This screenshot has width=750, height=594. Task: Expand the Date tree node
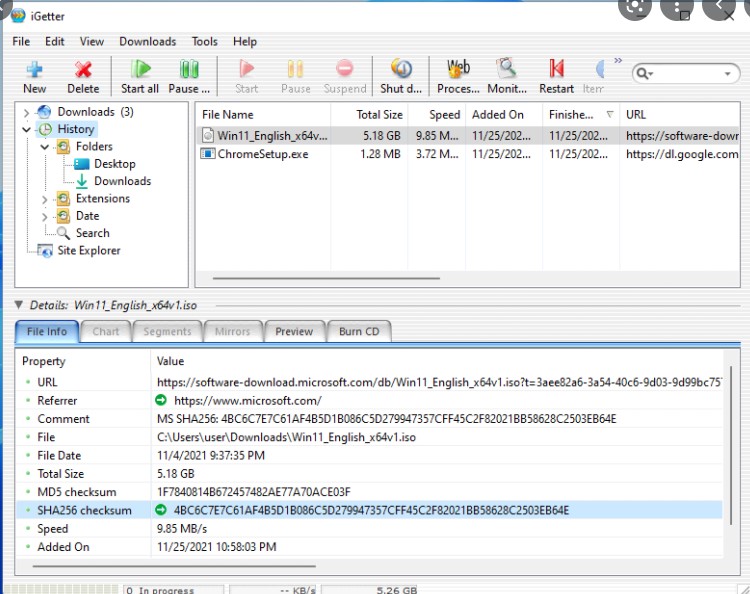click(x=44, y=217)
